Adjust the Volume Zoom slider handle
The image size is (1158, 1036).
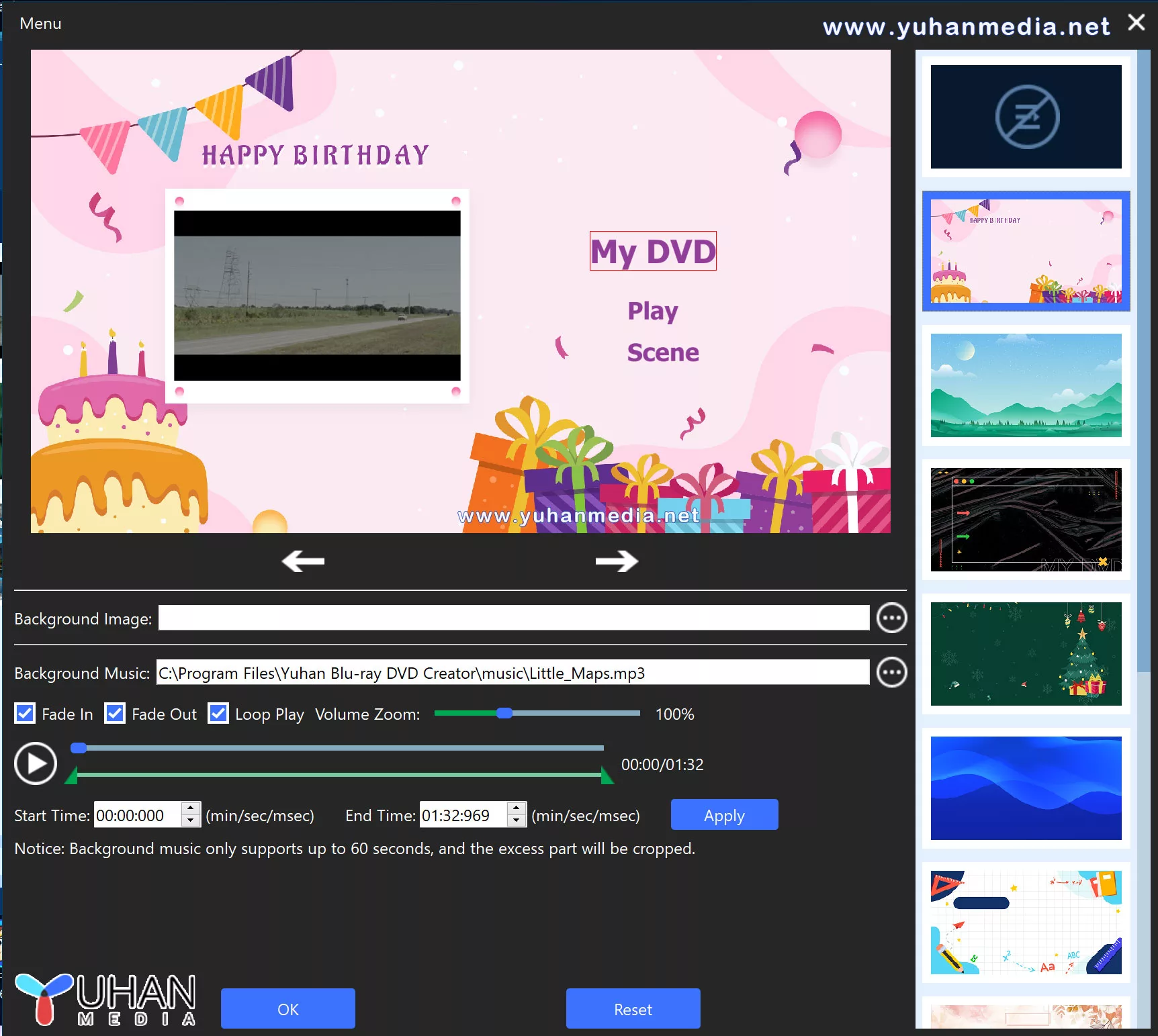[504, 714]
